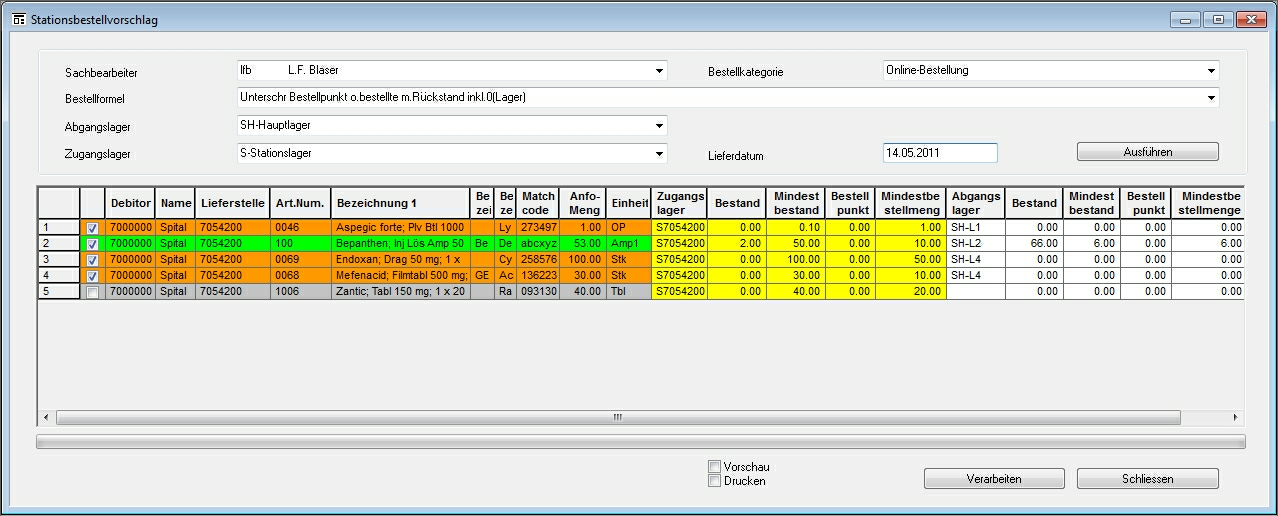Click into the Lieferdatum date field

(939, 153)
